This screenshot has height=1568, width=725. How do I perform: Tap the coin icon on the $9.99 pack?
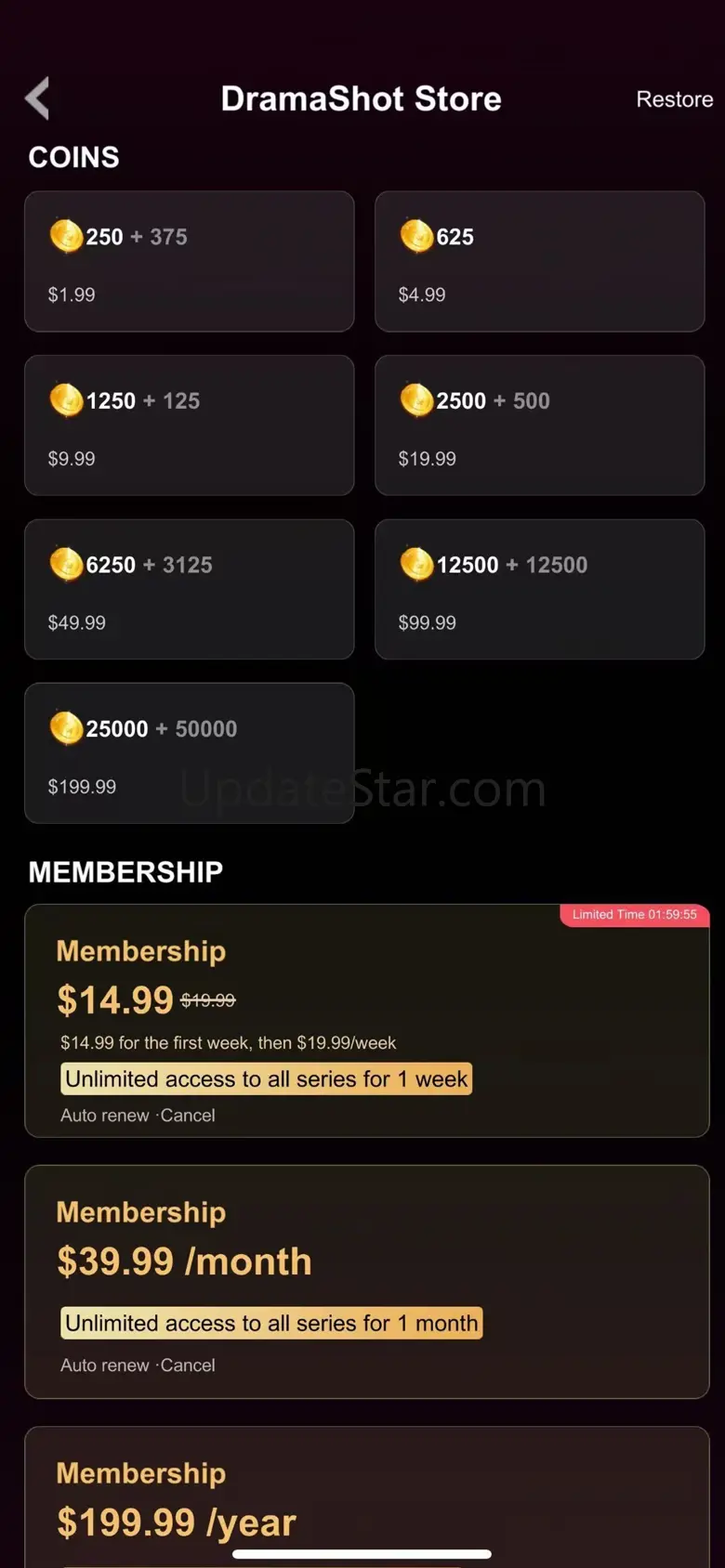tap(66, 400)
